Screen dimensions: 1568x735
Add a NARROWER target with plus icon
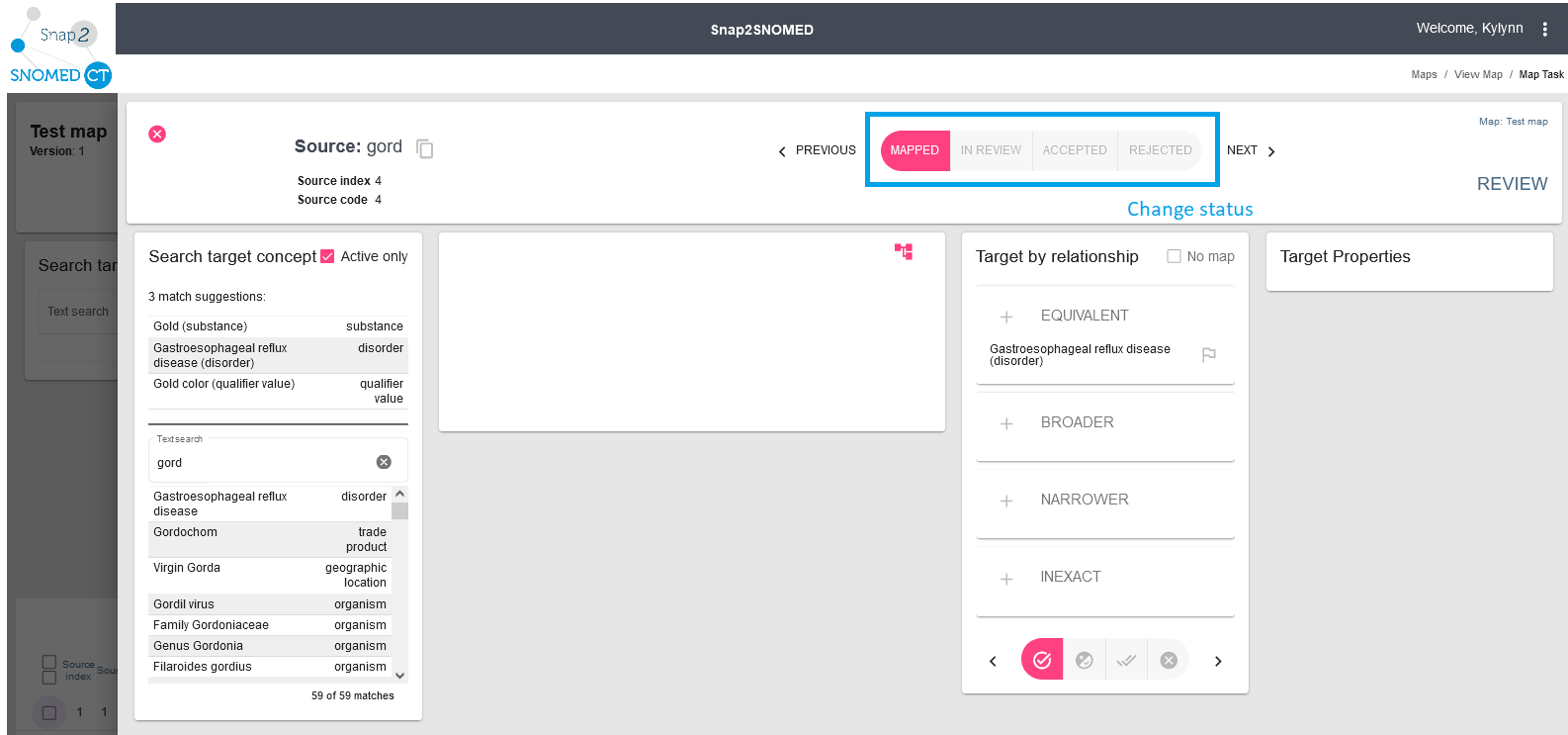click(1006, 501)
